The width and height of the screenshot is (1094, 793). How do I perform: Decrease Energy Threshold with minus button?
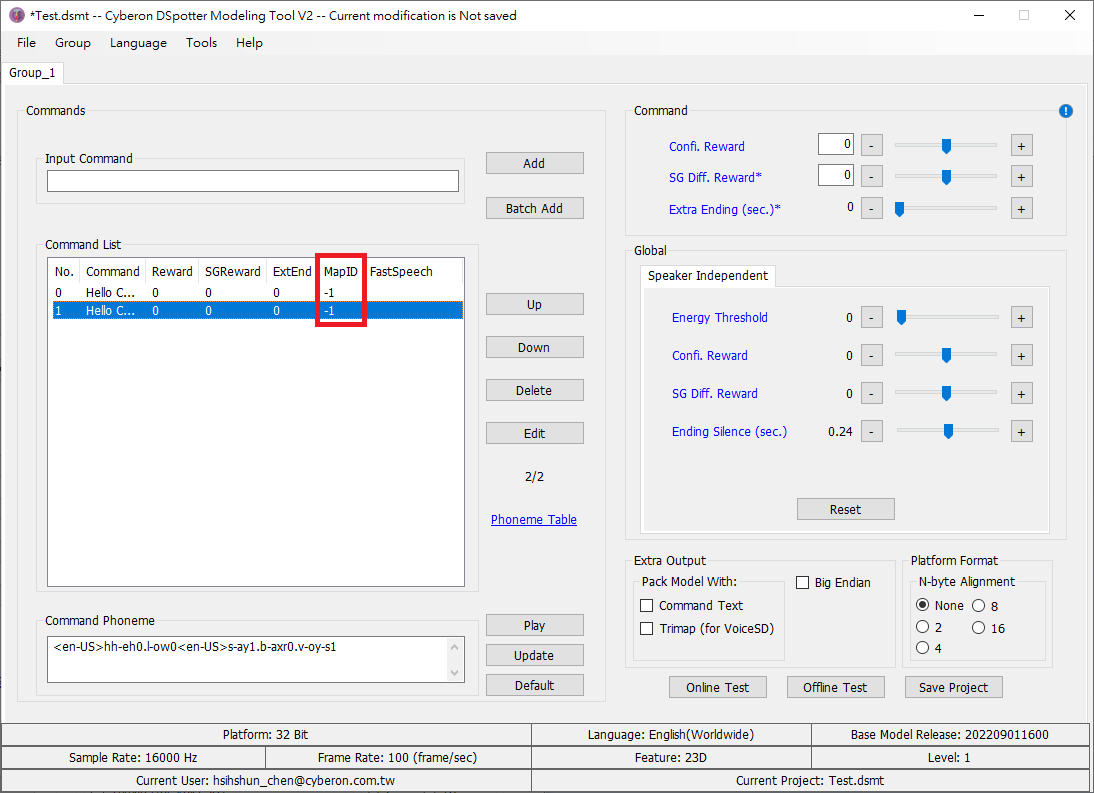point(871,318)
